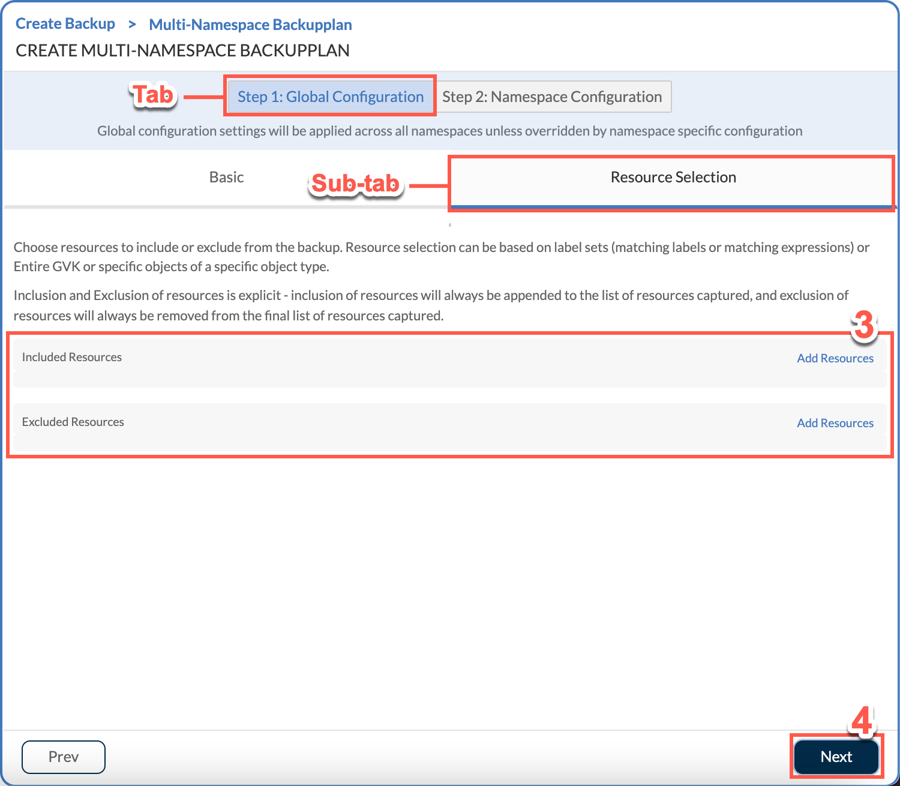900x786 pixels.
Task: Click Add Resources for Excluded Resources
Action: tap(835, 423)
